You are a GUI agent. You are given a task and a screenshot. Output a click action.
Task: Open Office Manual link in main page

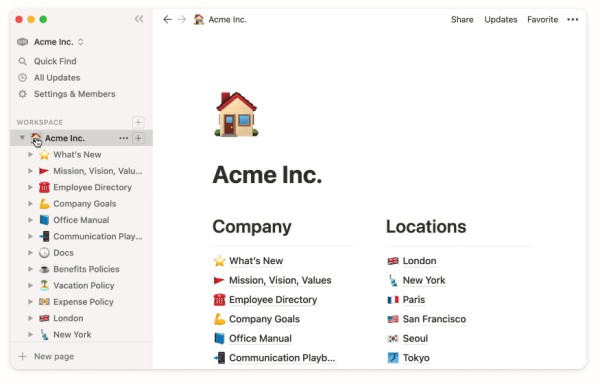coord(260,338)
